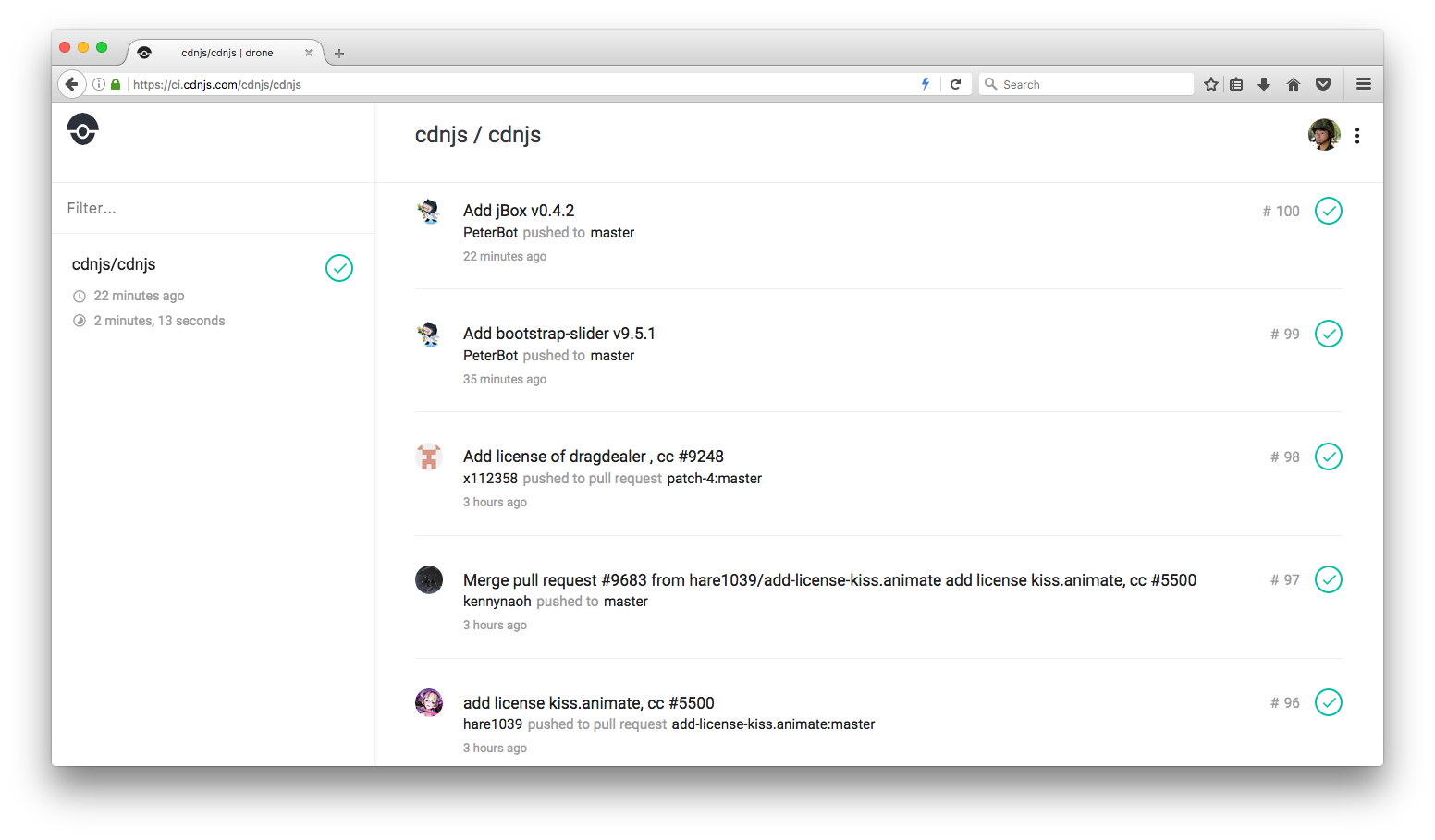Click PeterBot avatar on the bootstrap-slider build
Viewport: 1435px width, 840px height.
[x=429, y=334]
